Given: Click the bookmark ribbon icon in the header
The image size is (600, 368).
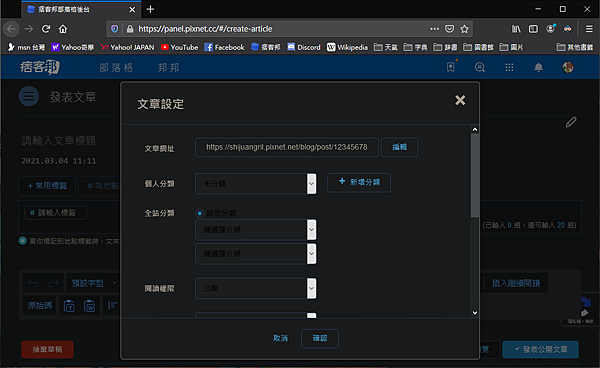Looking at the screenshot, I should pyautogui.click(x=451, y=67).
